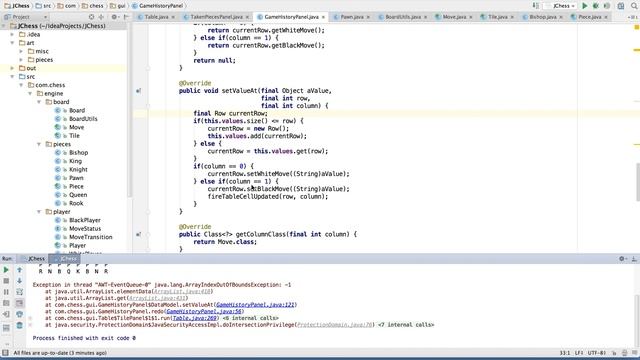Start debugging with the bug icon in the top toolbar
640x360 pixels.
click(x=596, y=6)
